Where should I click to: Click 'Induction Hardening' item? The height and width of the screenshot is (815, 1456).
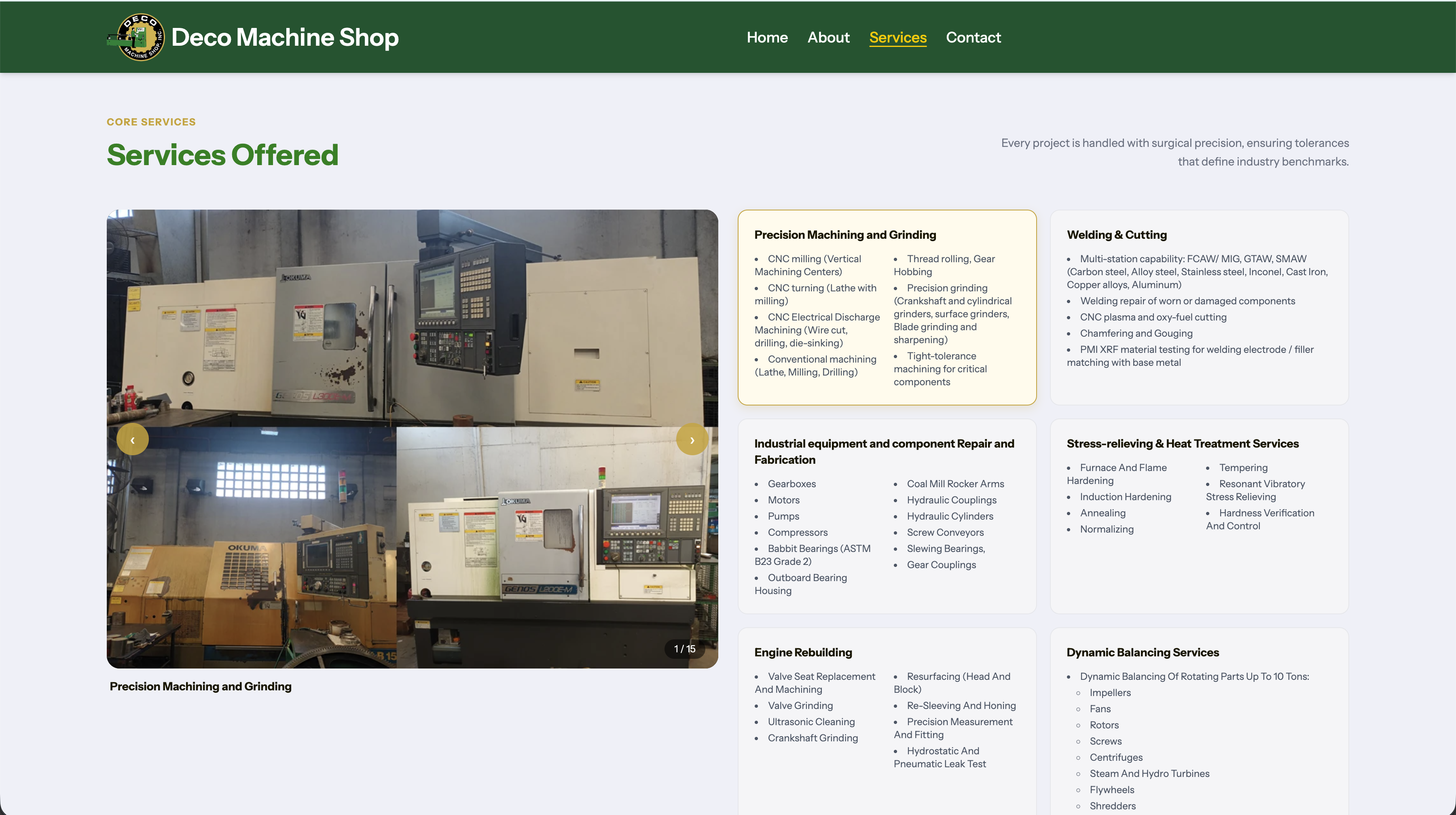click(1125, 497)
